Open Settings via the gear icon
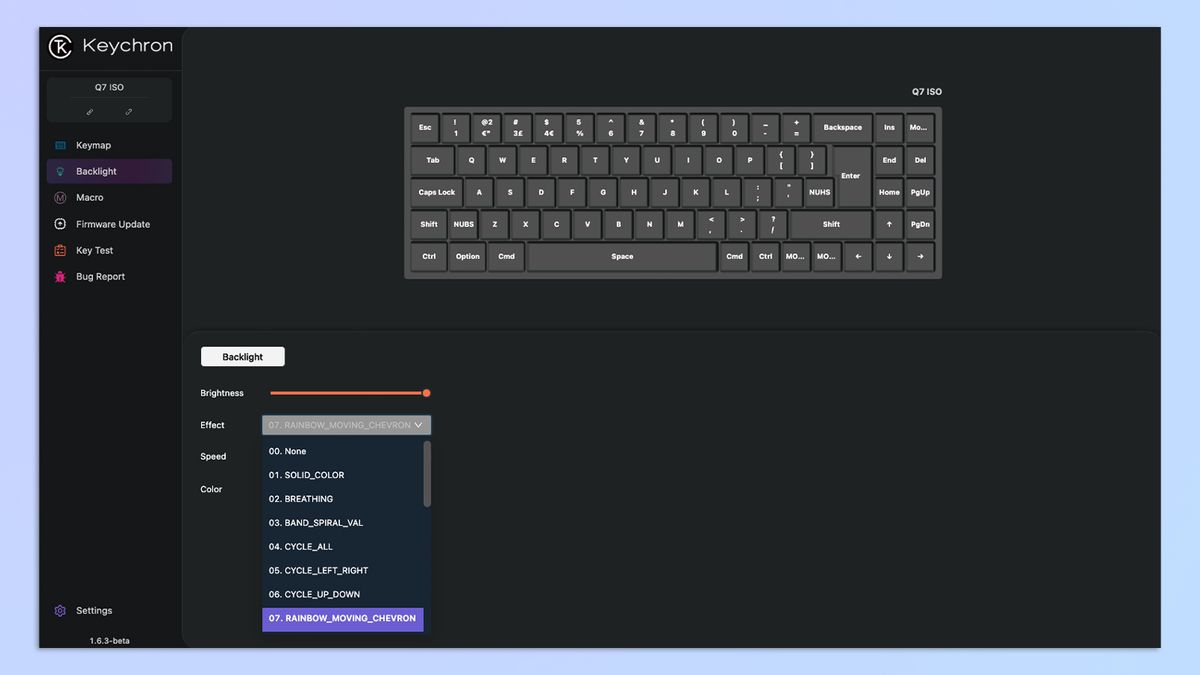This screenshot has height=675, width=1200. [x=60, y=611]
